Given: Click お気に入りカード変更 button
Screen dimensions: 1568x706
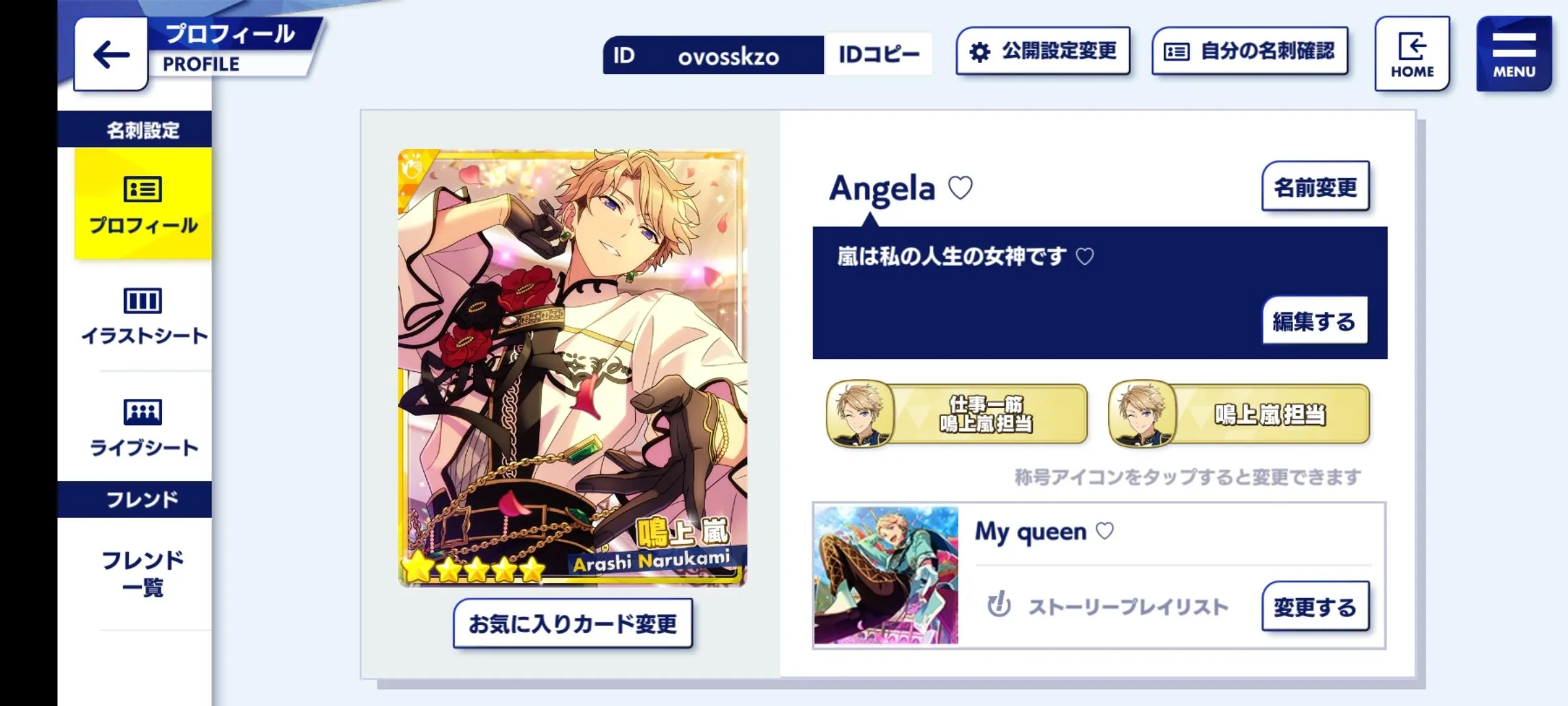Looking at the screenshot, I should [573, 624].
